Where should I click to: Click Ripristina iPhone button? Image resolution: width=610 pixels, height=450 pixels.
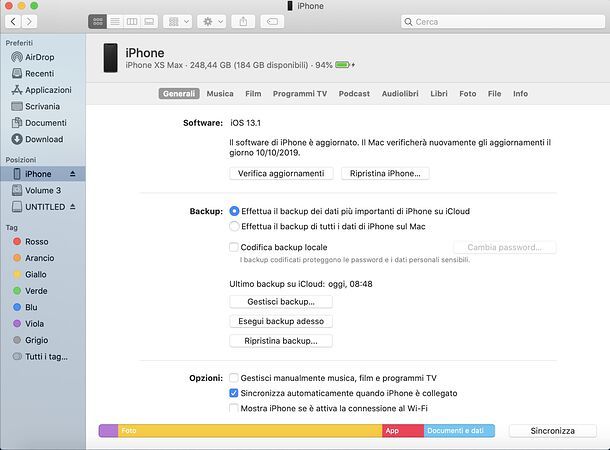pyautogui.click(x=385, y=173)
